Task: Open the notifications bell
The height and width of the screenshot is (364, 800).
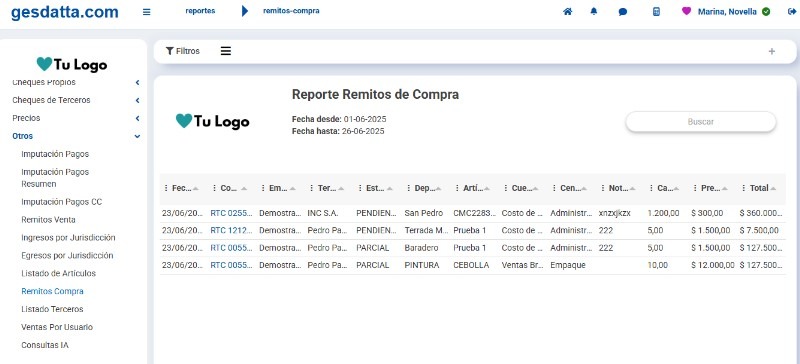Action: coord(594,11)
